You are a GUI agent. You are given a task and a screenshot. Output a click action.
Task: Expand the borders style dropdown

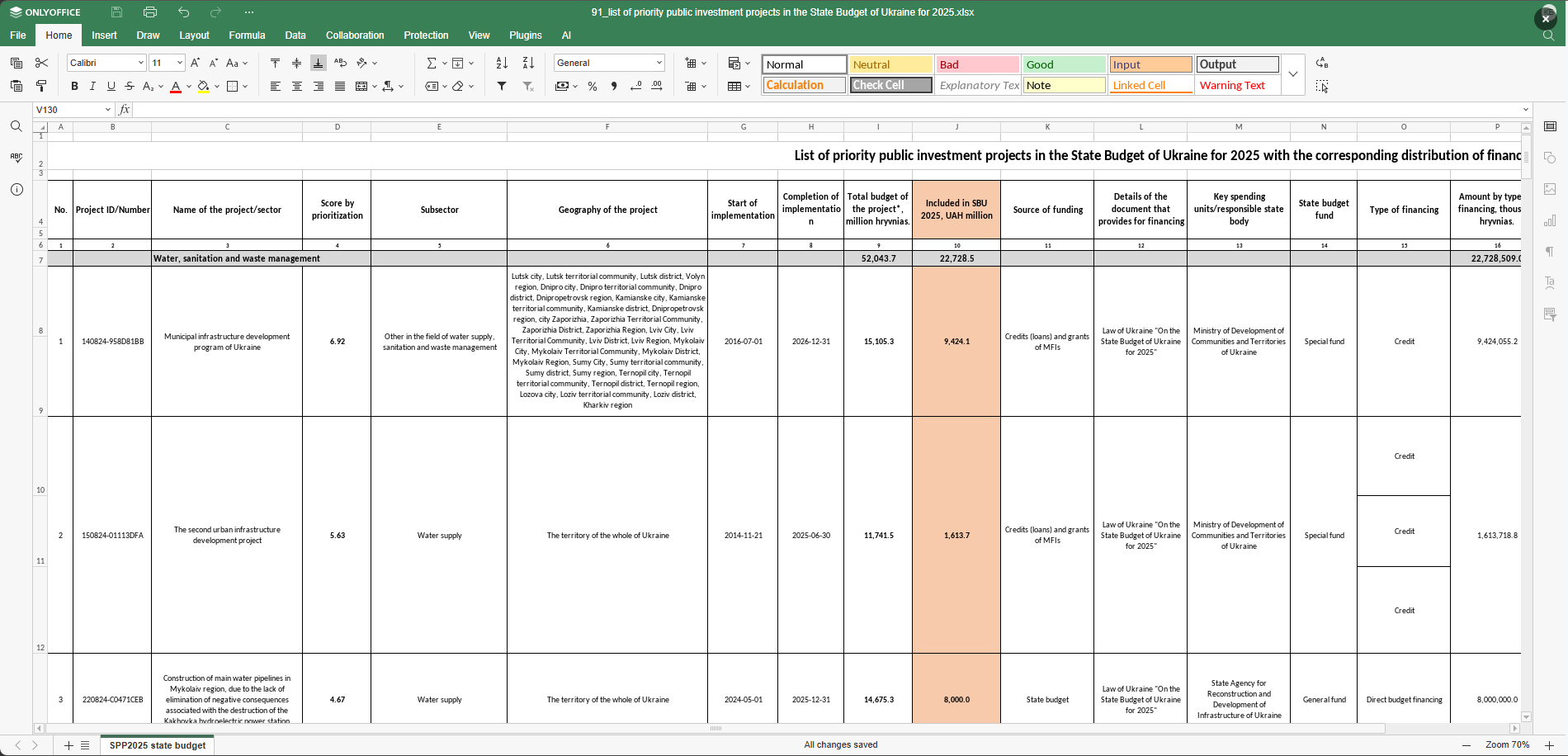[243, 86]
